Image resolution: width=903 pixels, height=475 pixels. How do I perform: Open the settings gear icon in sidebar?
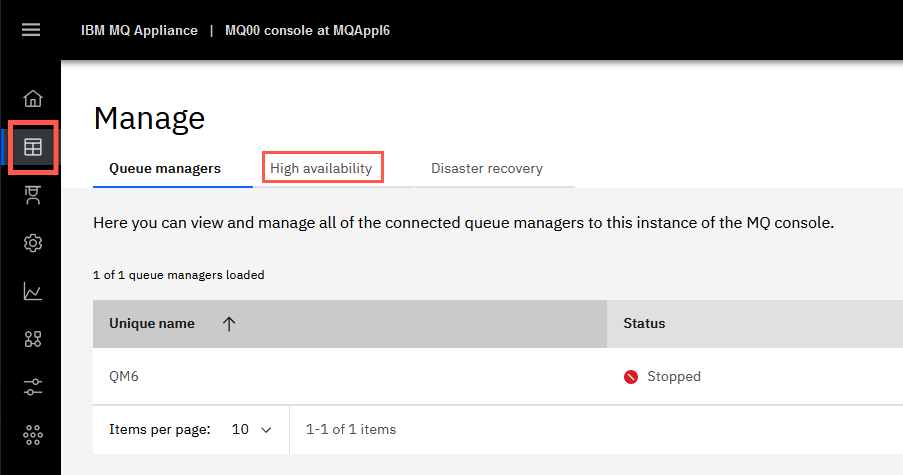[x=33, y=243]
